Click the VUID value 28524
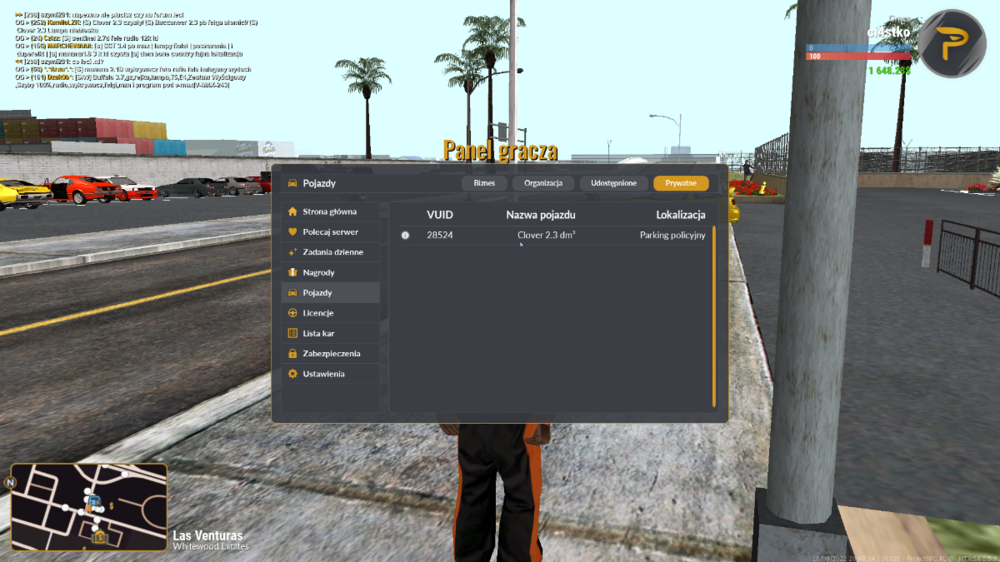 click(x=440, y=235)
